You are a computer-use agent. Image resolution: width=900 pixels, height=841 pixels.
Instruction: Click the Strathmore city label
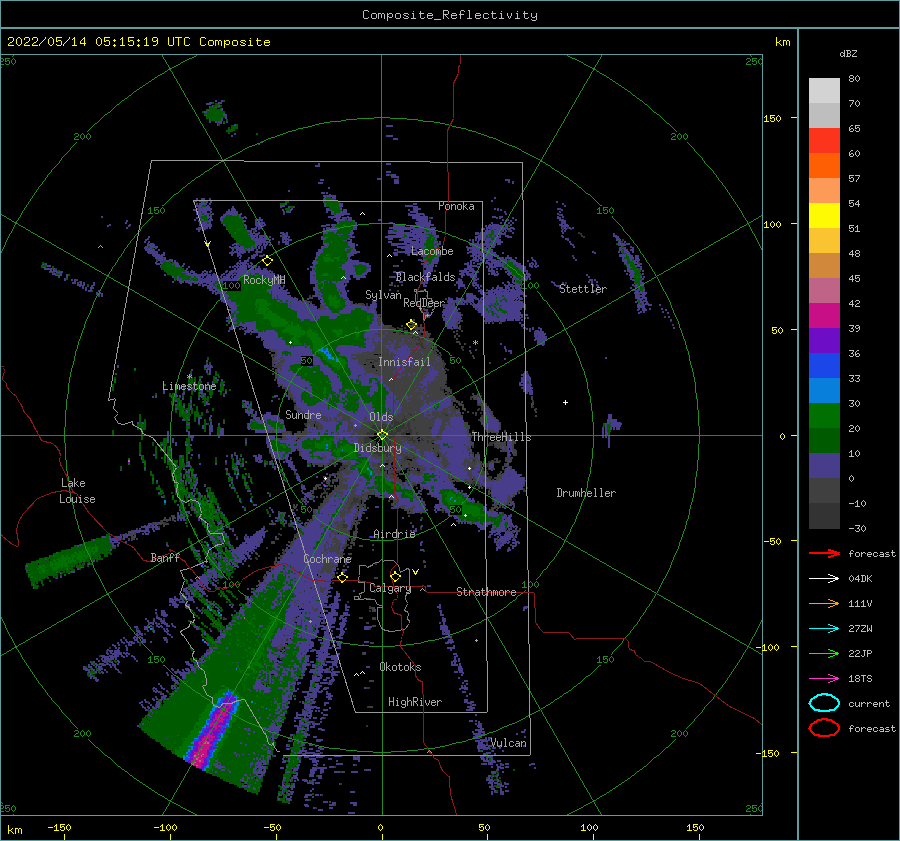486,592
